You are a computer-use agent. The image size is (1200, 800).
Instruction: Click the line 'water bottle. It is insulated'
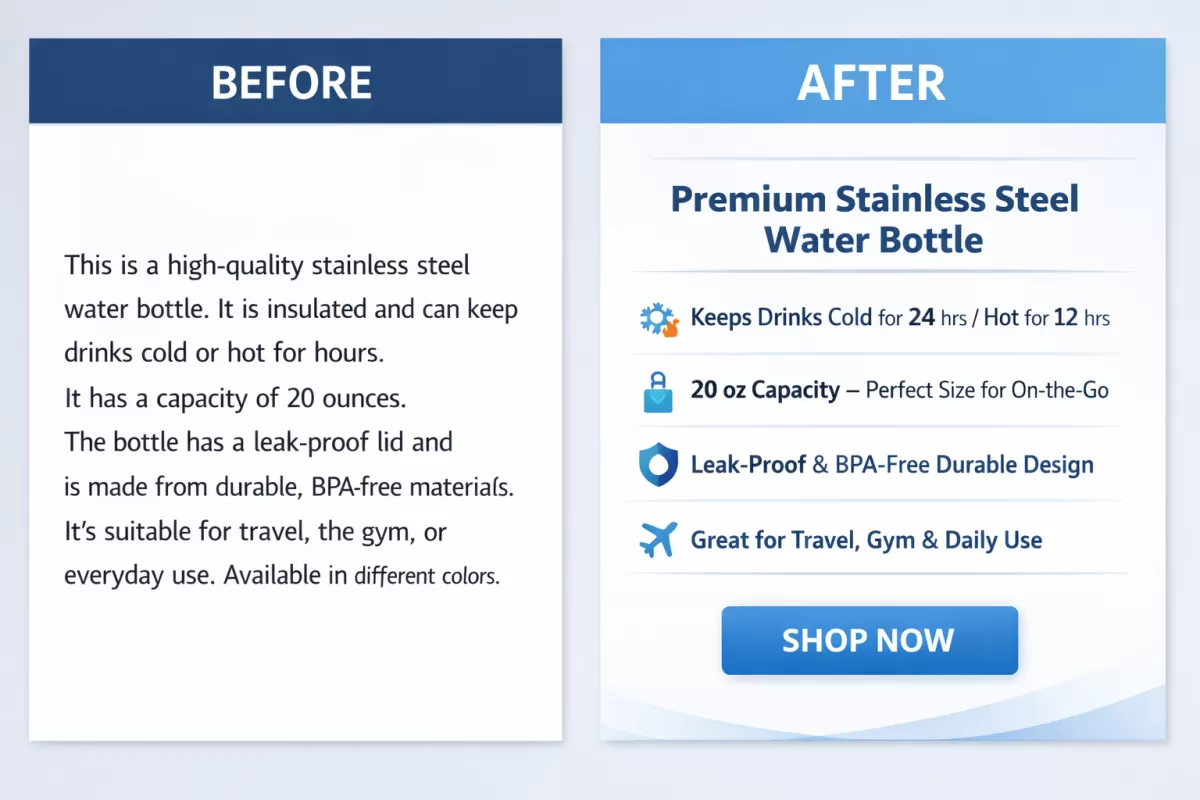click(x=291, y=309)
